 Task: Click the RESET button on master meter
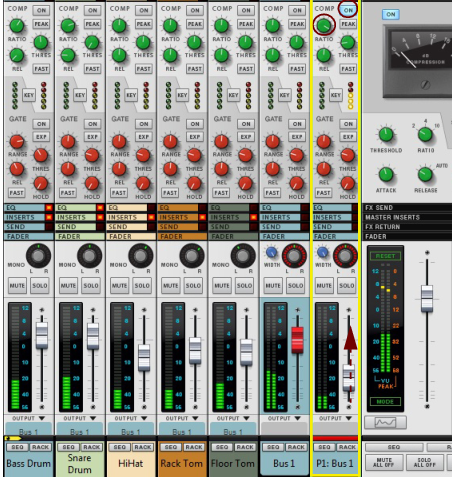pos(385,256)
